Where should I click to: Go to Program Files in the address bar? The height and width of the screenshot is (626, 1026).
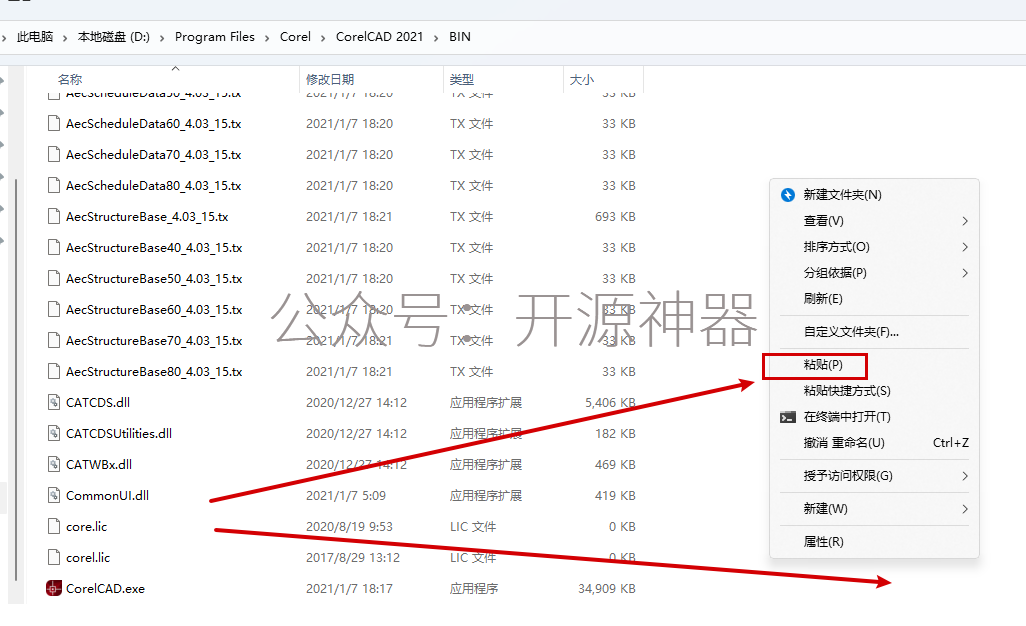point(215,37)
